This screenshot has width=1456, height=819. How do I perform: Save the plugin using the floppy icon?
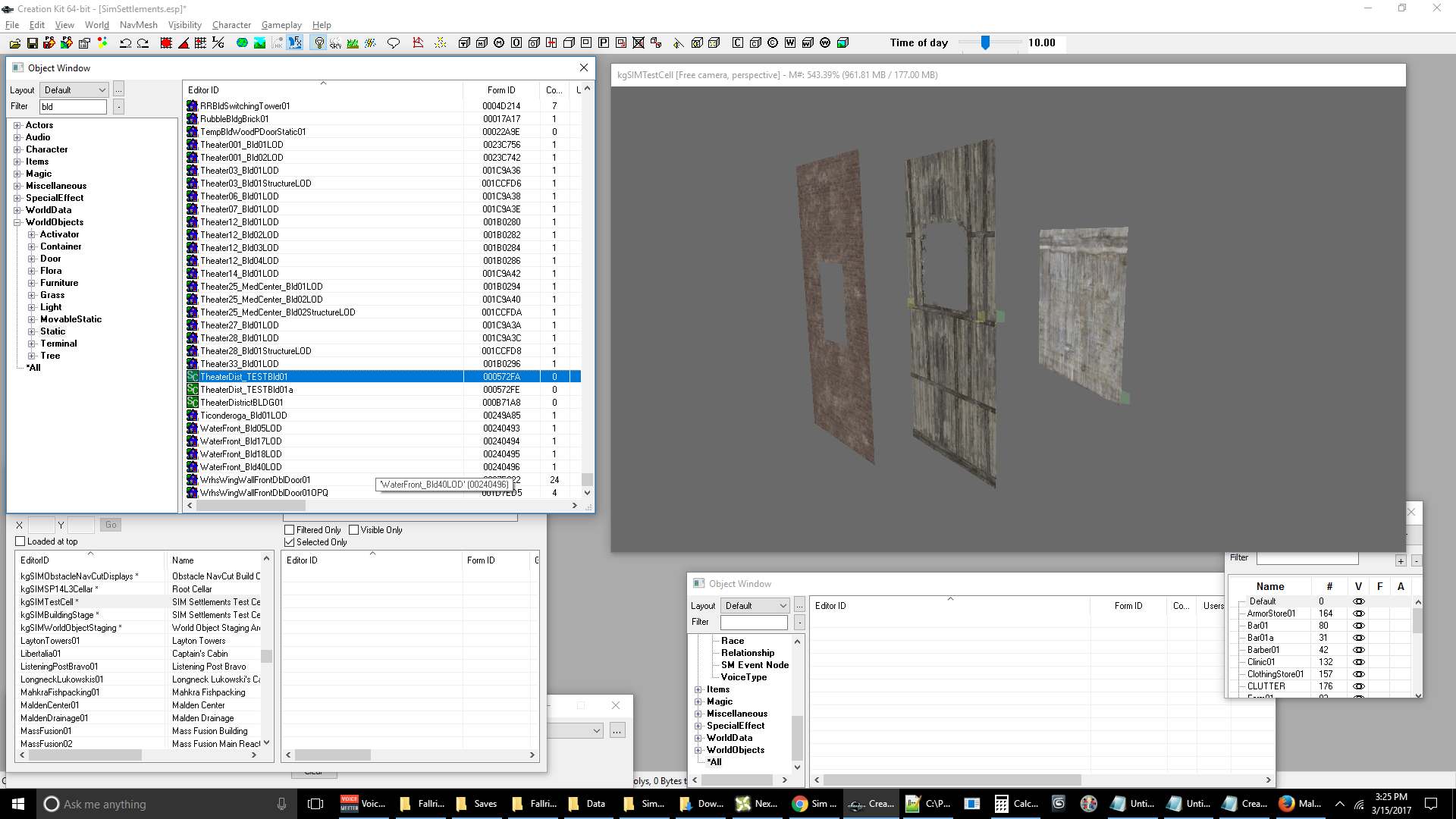[33, 43]
